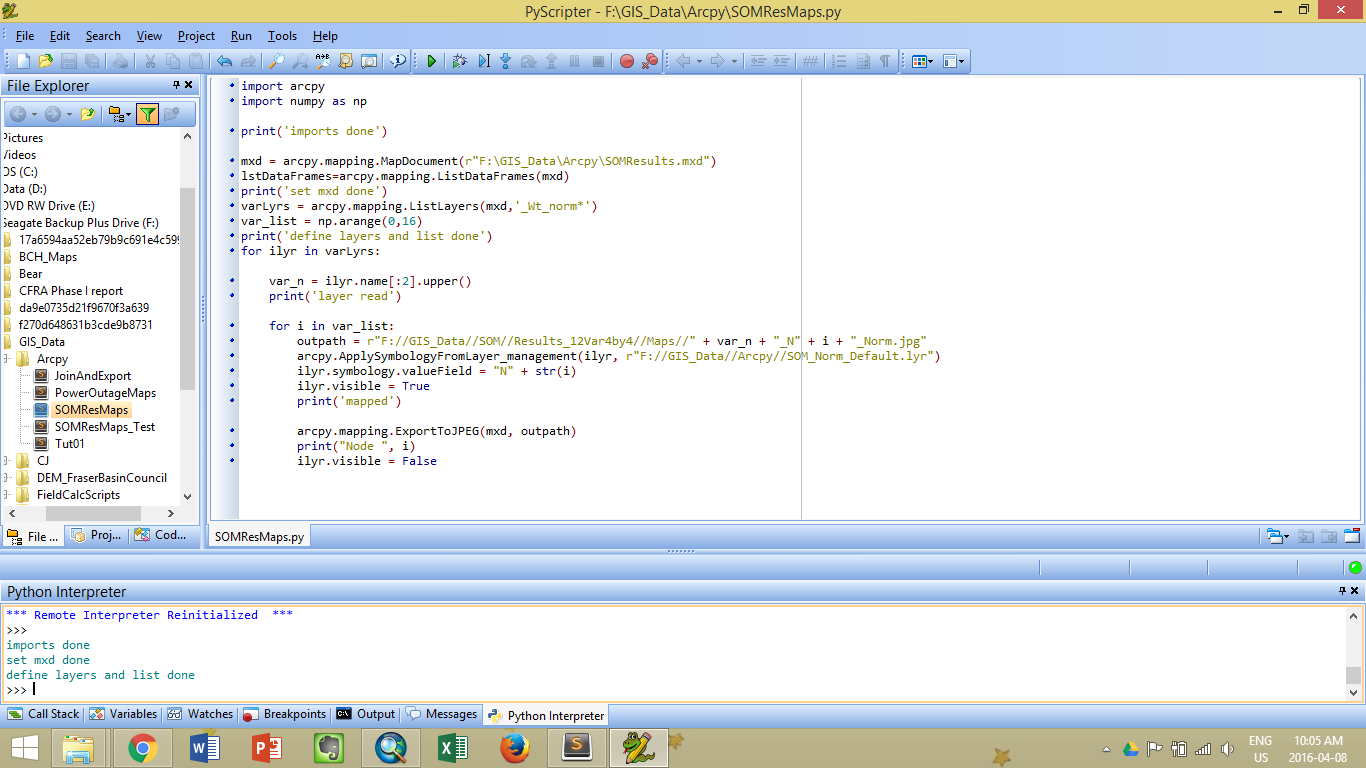Click the File Explorer vertical scrollbar
Image resolution: width=1366 pixels, height=768 pixels.
pos(187,290)
